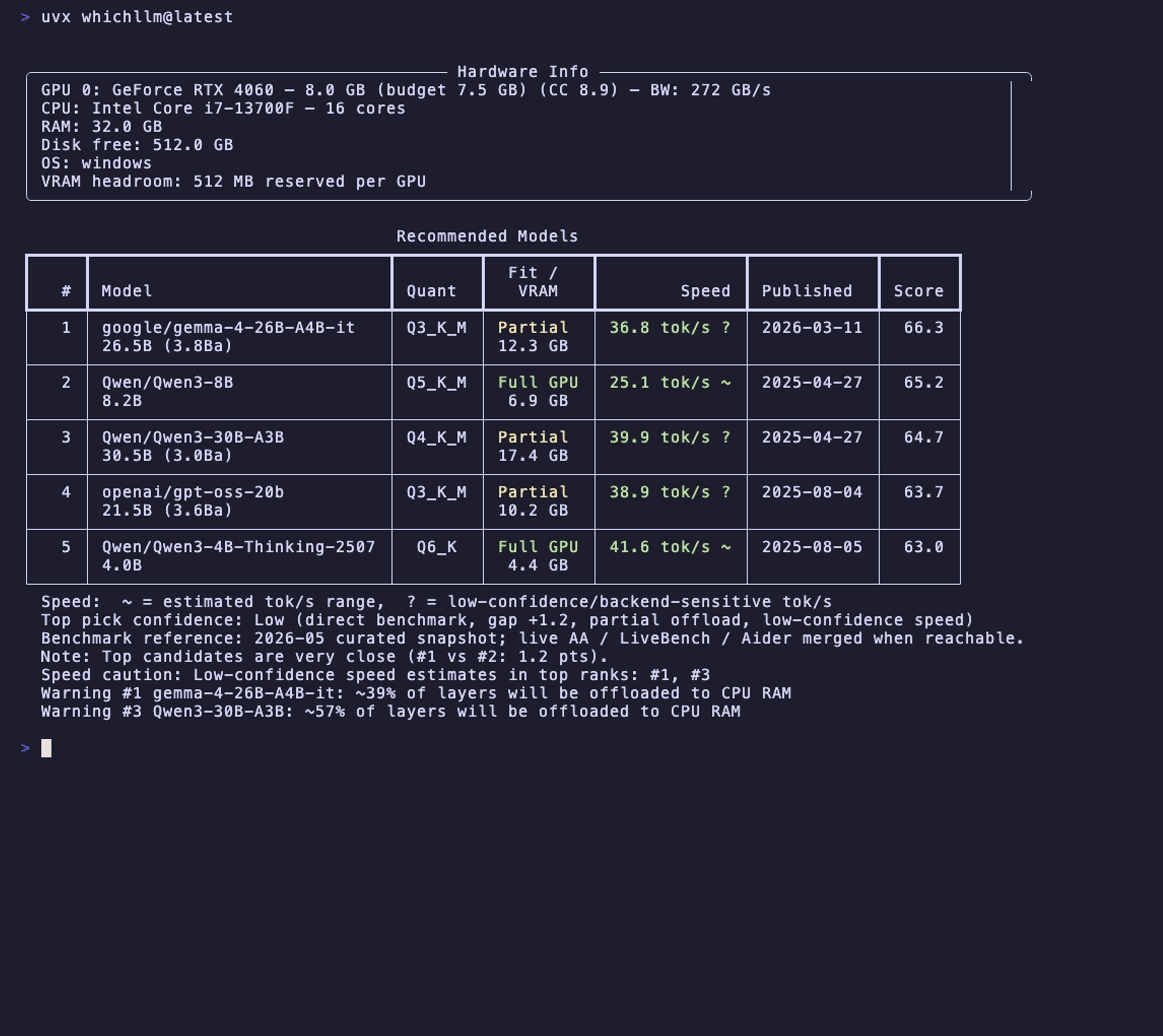Click the 'Full GPU 6.9 GB' fit cell
Image resolution: width=1163 pixels, height=1036 pixels.
[538, 392]
